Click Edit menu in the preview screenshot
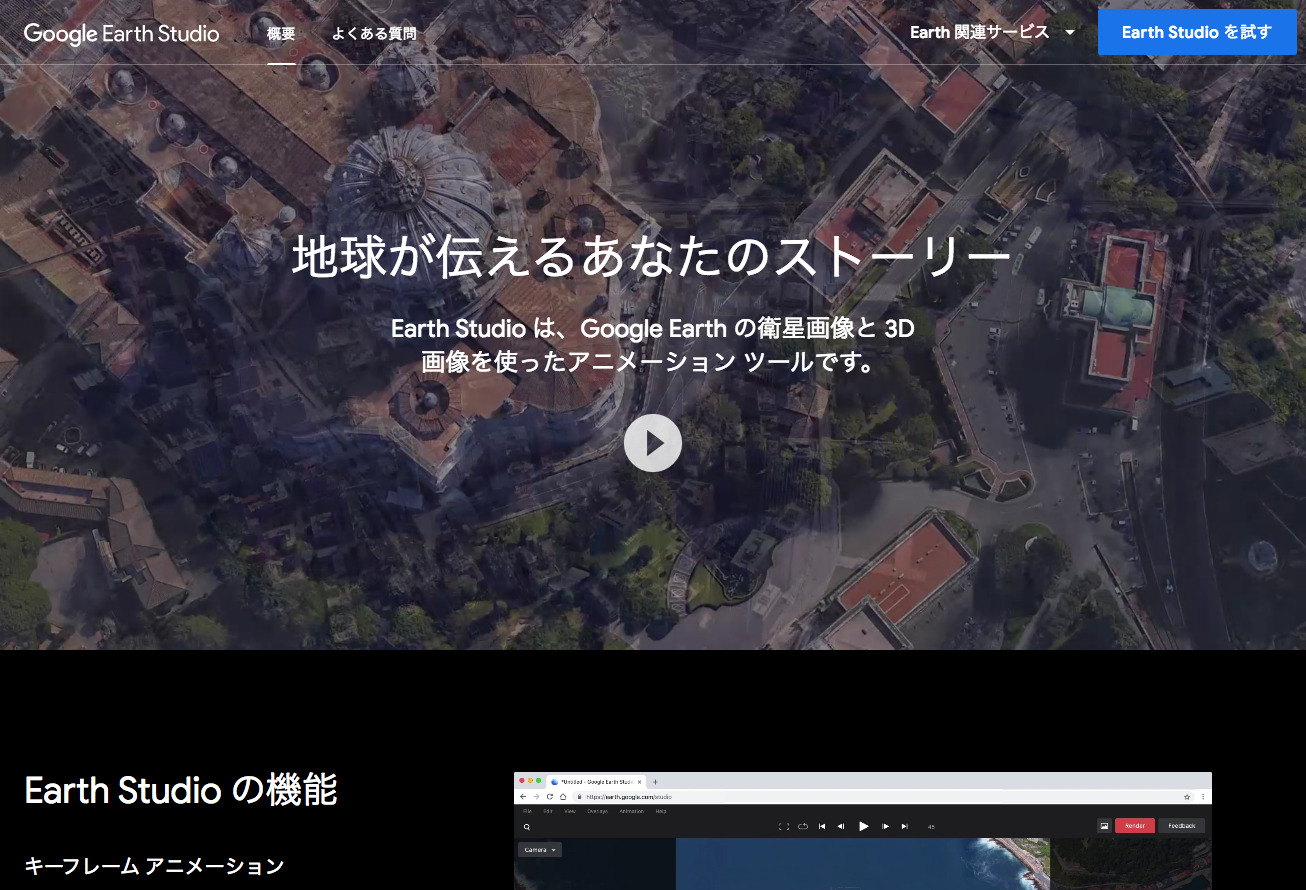The height and width of the screenshot is (890, 1306). tap(548, 811)
